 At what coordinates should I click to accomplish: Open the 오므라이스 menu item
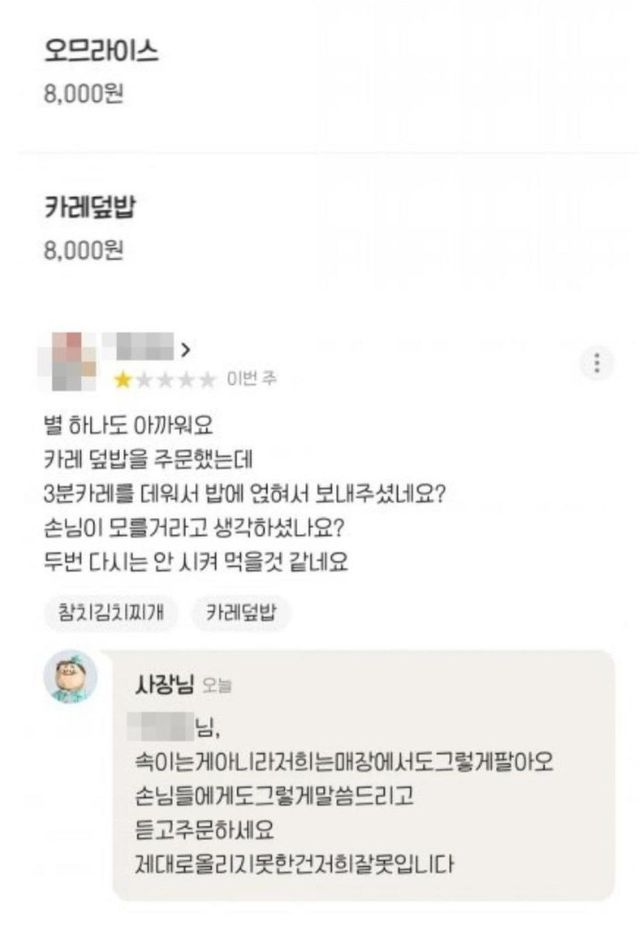(102, 51)
